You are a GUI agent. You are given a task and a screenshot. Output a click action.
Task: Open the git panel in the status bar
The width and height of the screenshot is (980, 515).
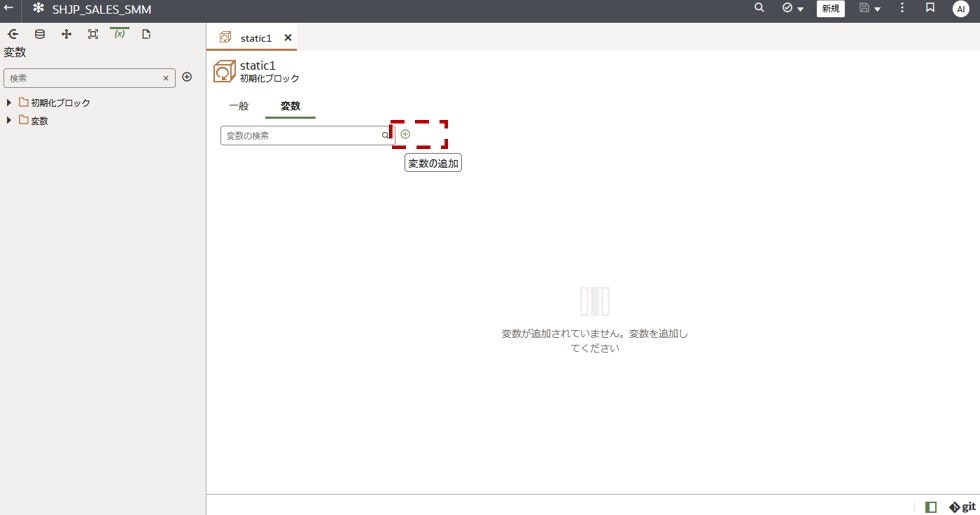coord(962,507)
